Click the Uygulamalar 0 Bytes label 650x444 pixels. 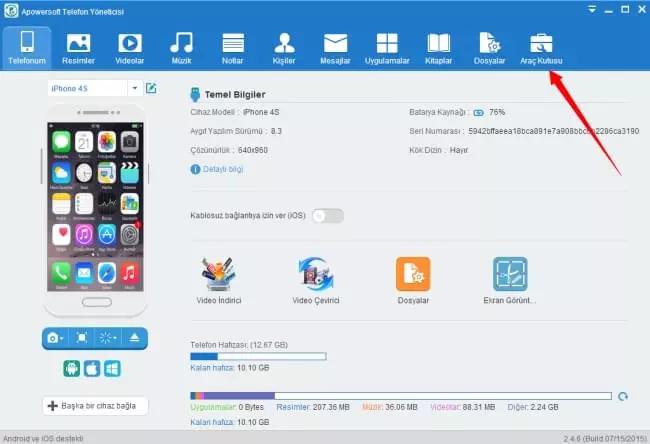tap(227, 408)
